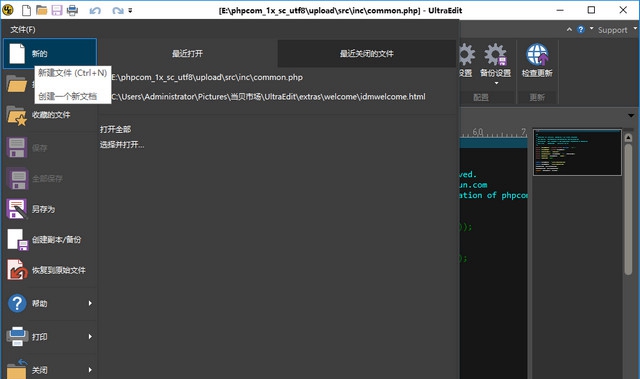
Task: Select 新的 new file menu entry
Action: click(50, 53)
